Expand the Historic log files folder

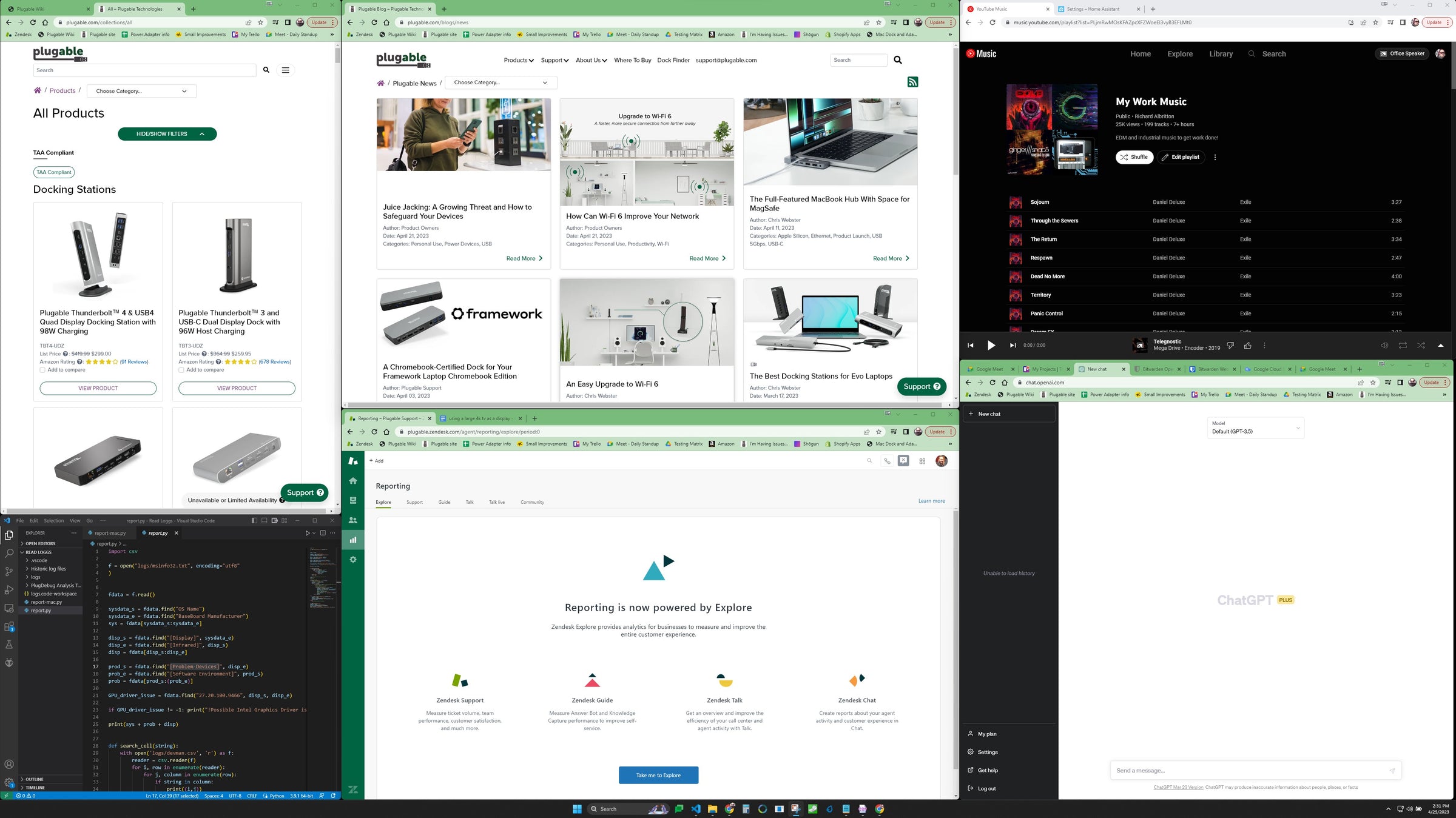48,569
